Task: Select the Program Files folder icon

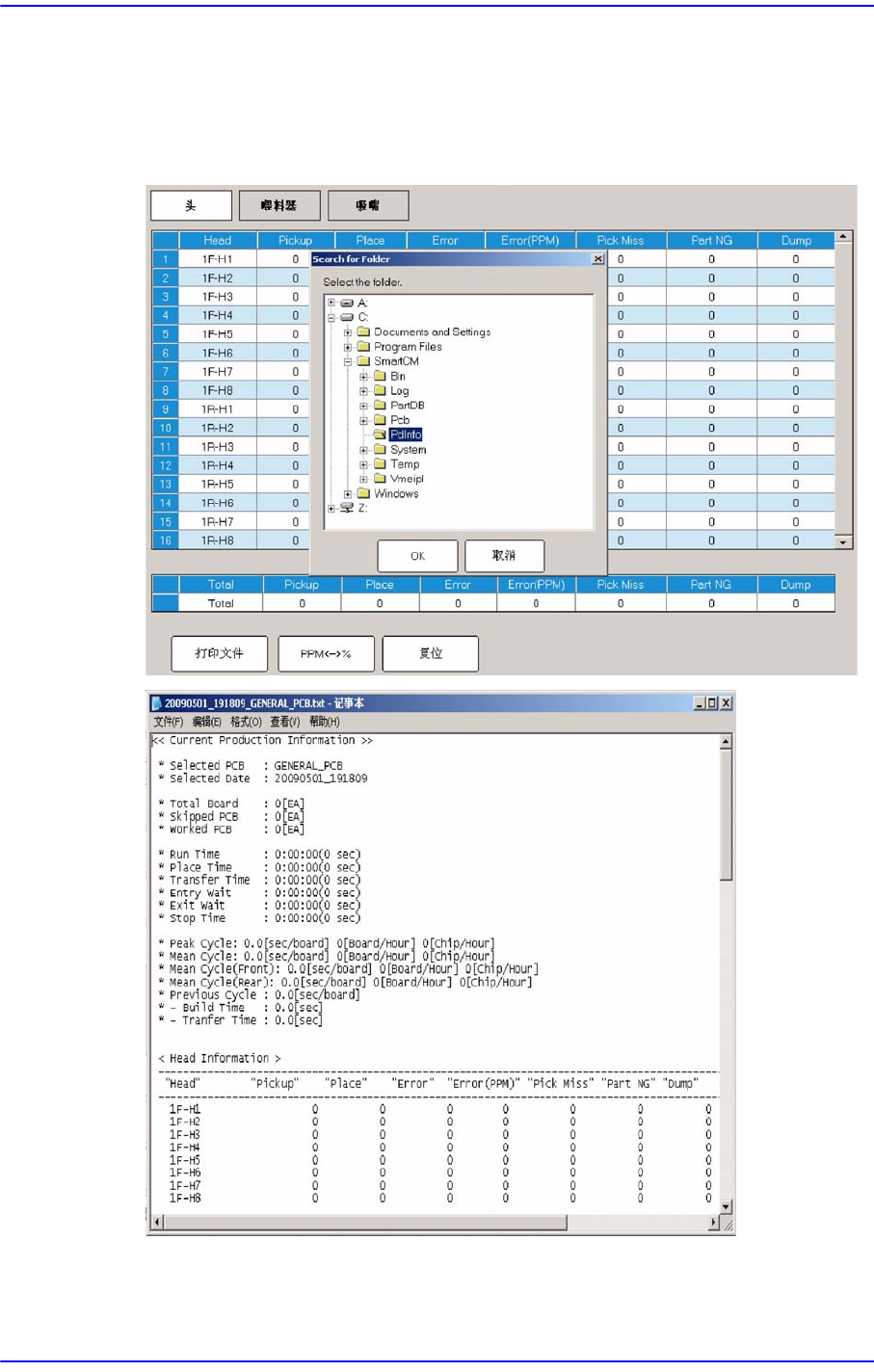Action: [x=363, y=347]
